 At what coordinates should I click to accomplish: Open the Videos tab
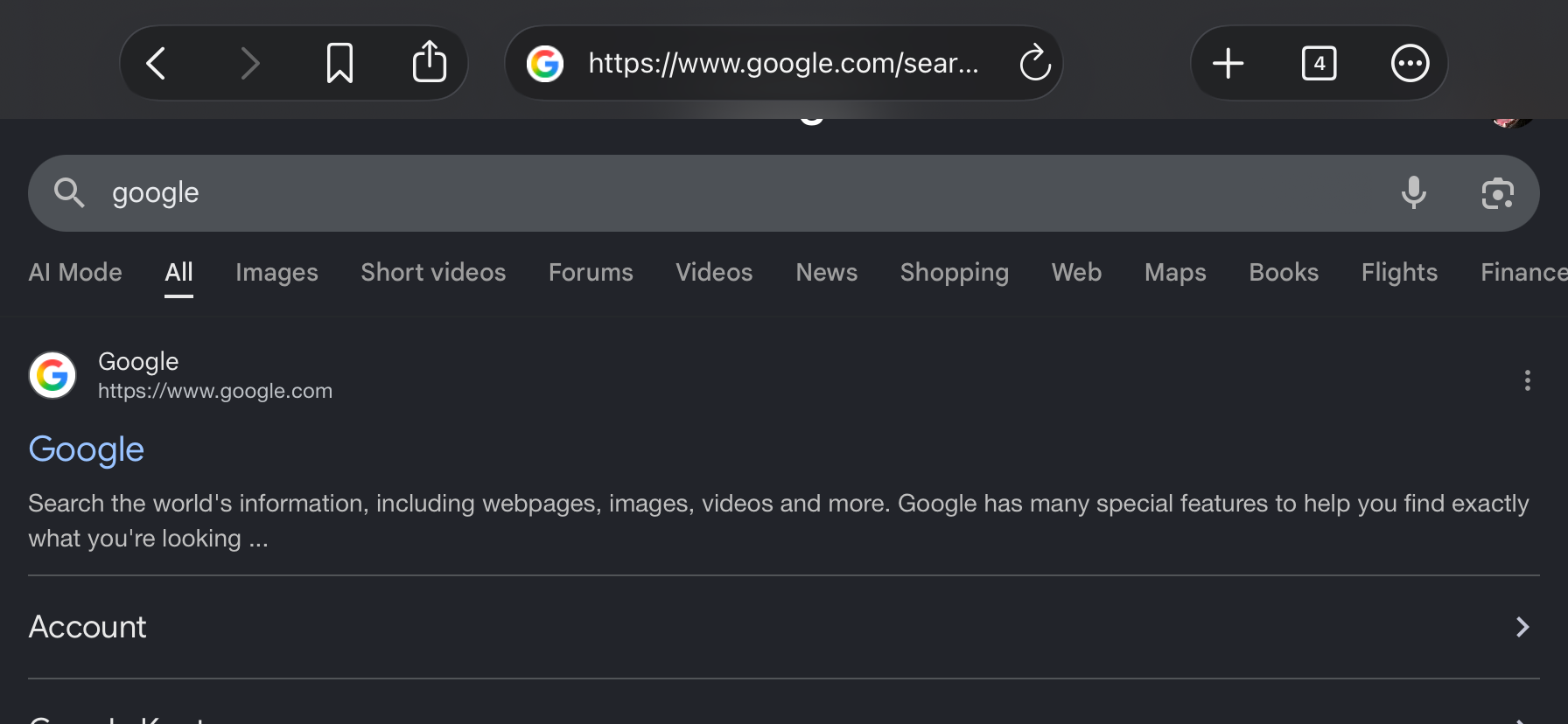click(714, 273)
